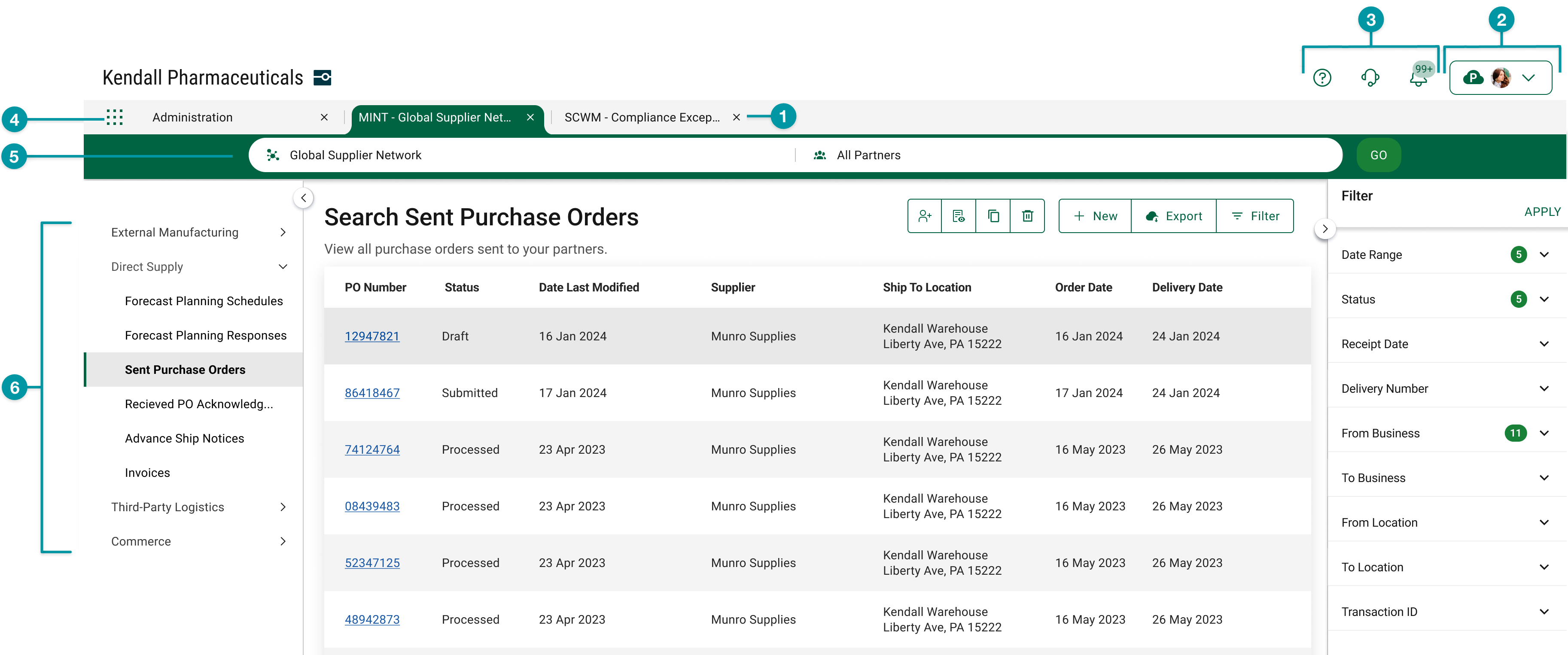Image resolution: width=1568 pixels, height=655 pixels.
Task: Close the SCWM Compliance Exceptions tab
Action: 736,117
